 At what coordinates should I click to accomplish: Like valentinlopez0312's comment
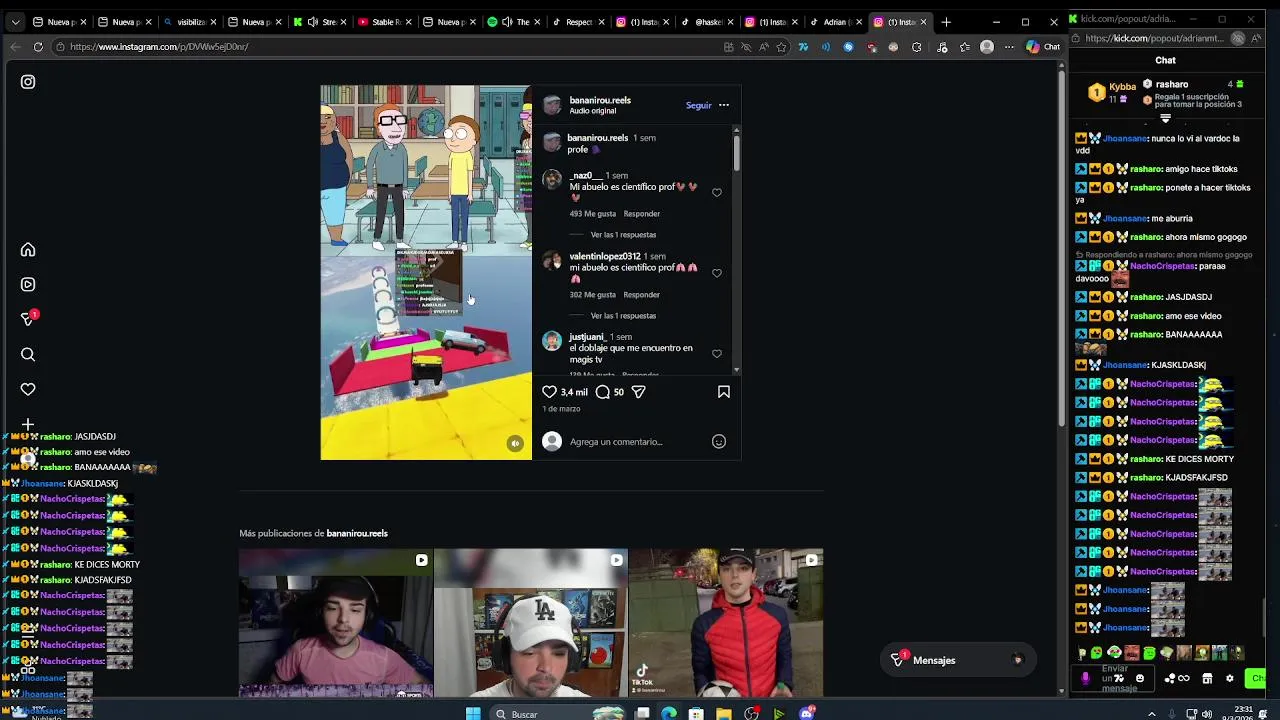(x=717, y=273)
